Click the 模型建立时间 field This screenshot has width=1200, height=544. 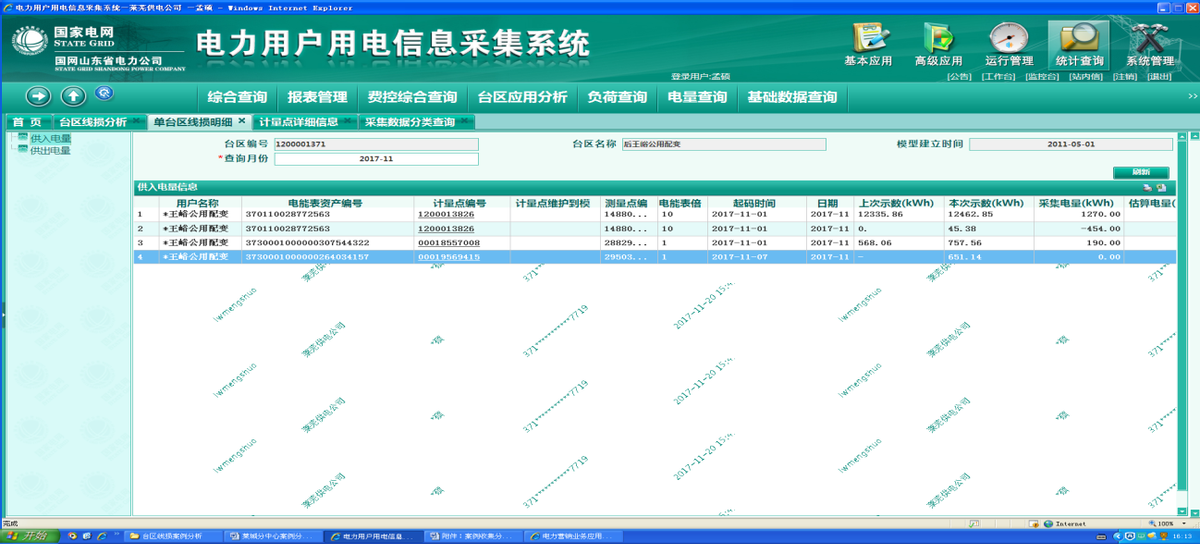click(1071, 144)
